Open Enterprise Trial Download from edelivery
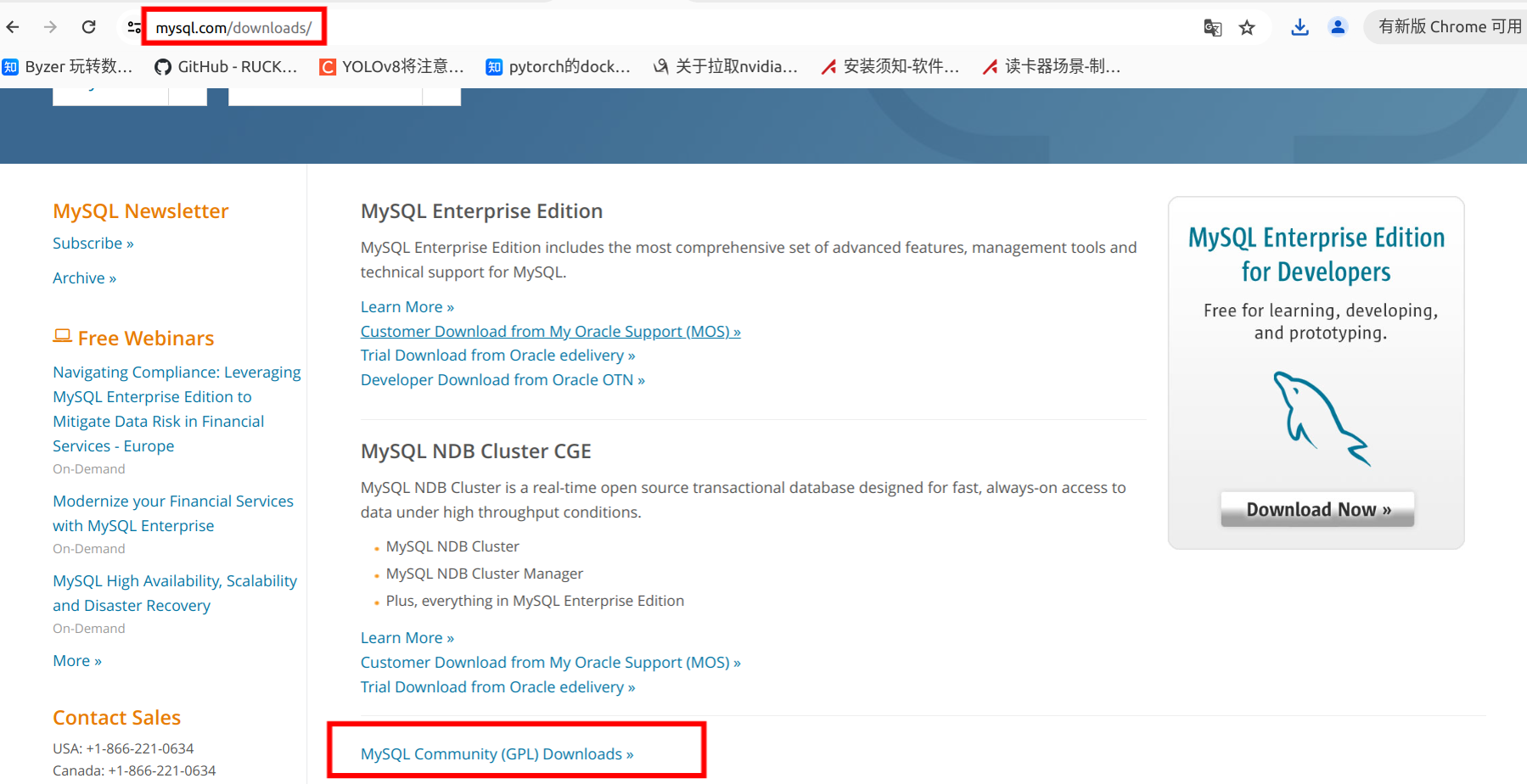This screenshot has width=1527, height=784. 498,356
